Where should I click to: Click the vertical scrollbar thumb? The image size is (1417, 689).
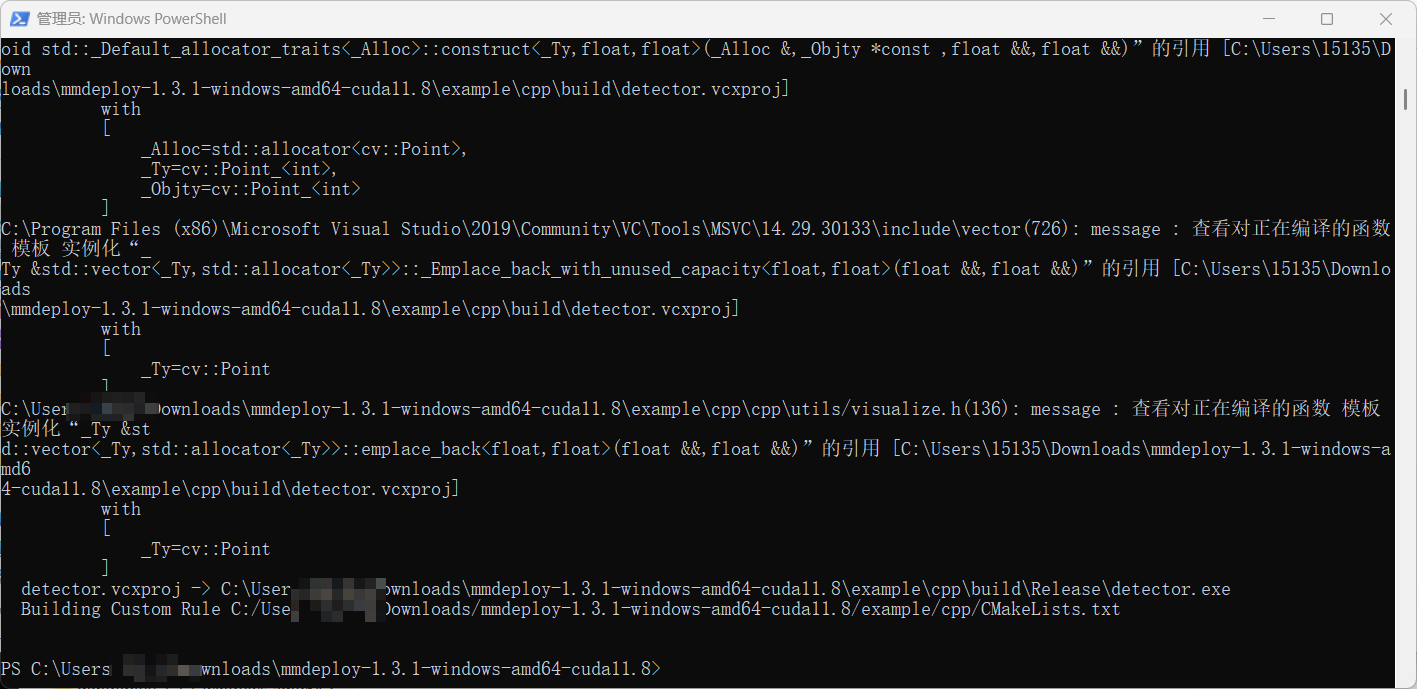1405,100
